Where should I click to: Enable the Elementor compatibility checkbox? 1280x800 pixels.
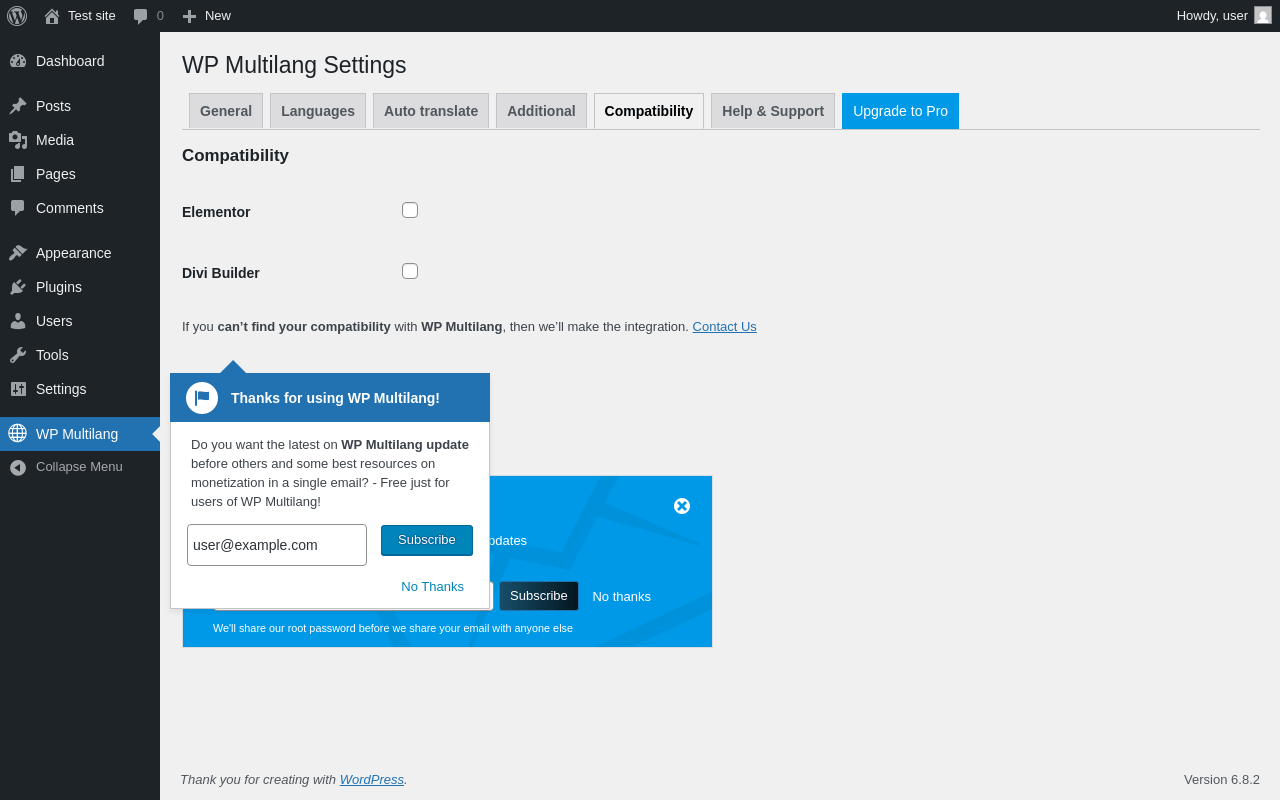410,210
